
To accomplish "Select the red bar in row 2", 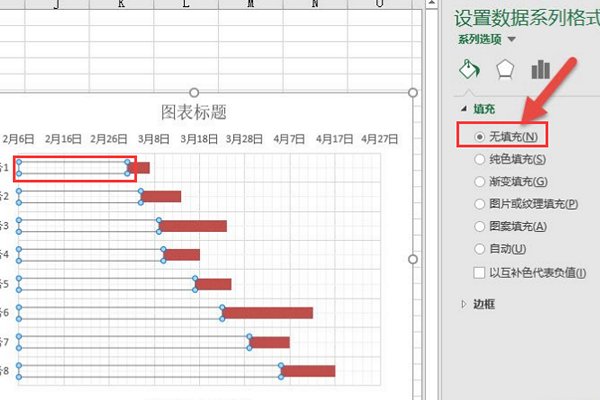I will click(x=161, y=196).
